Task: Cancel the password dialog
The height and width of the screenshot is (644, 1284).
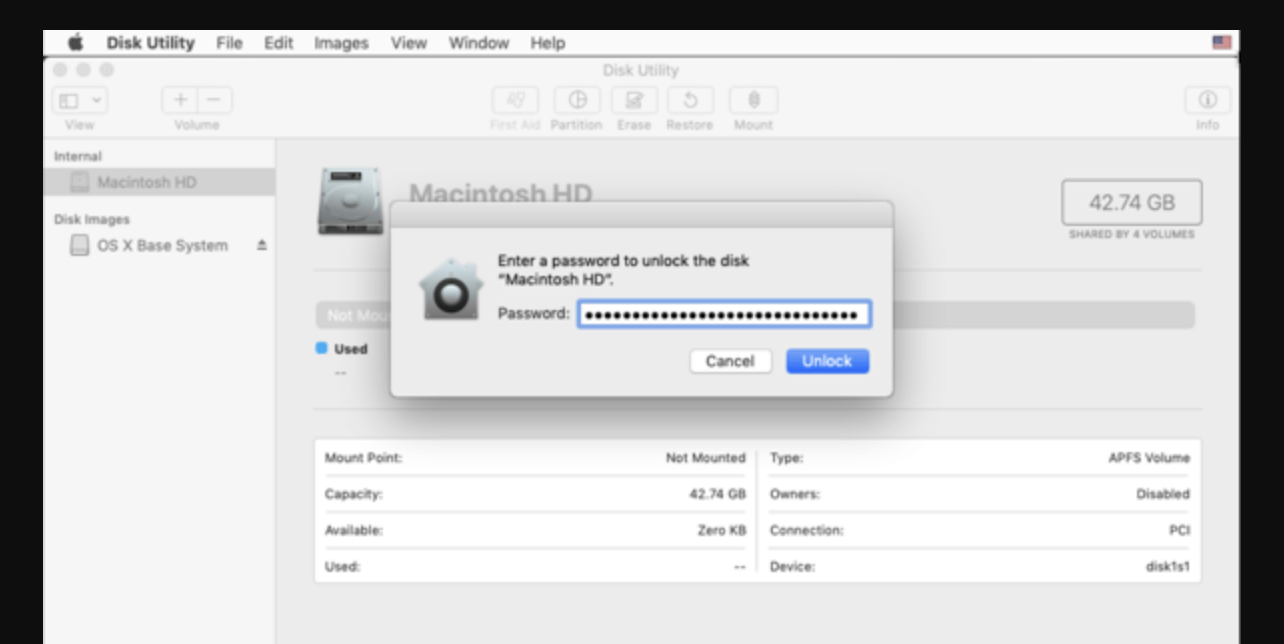Action: [x=731, y=361]
